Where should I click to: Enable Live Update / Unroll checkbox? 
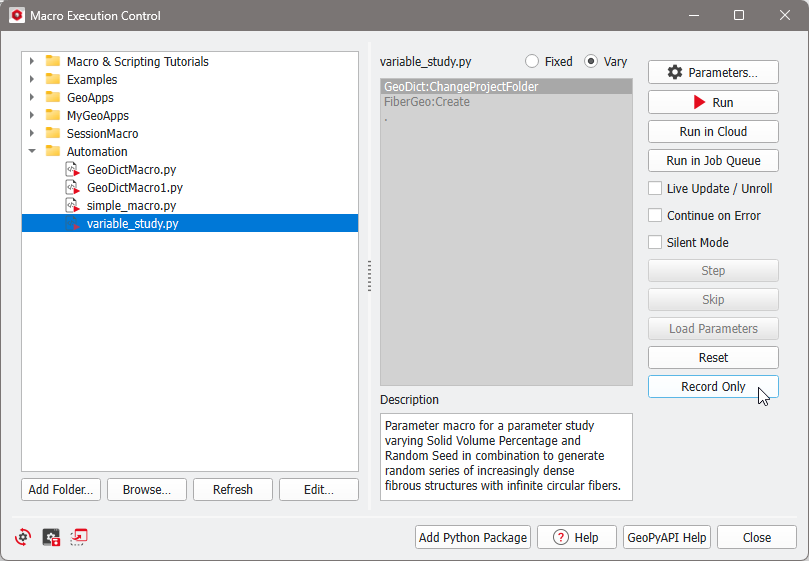pyautogui.click(x=655, y=188)
